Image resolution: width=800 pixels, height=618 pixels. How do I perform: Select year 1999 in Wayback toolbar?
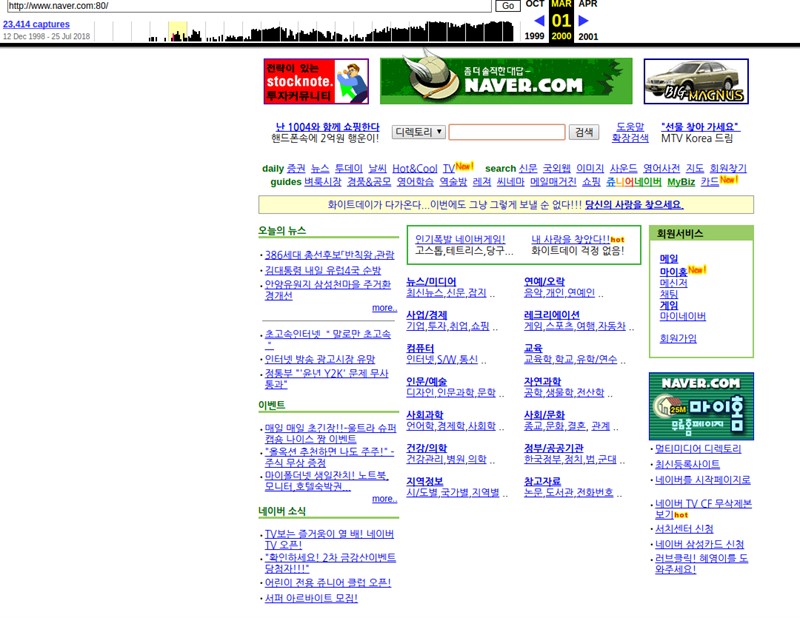click(x=534, y=36)
